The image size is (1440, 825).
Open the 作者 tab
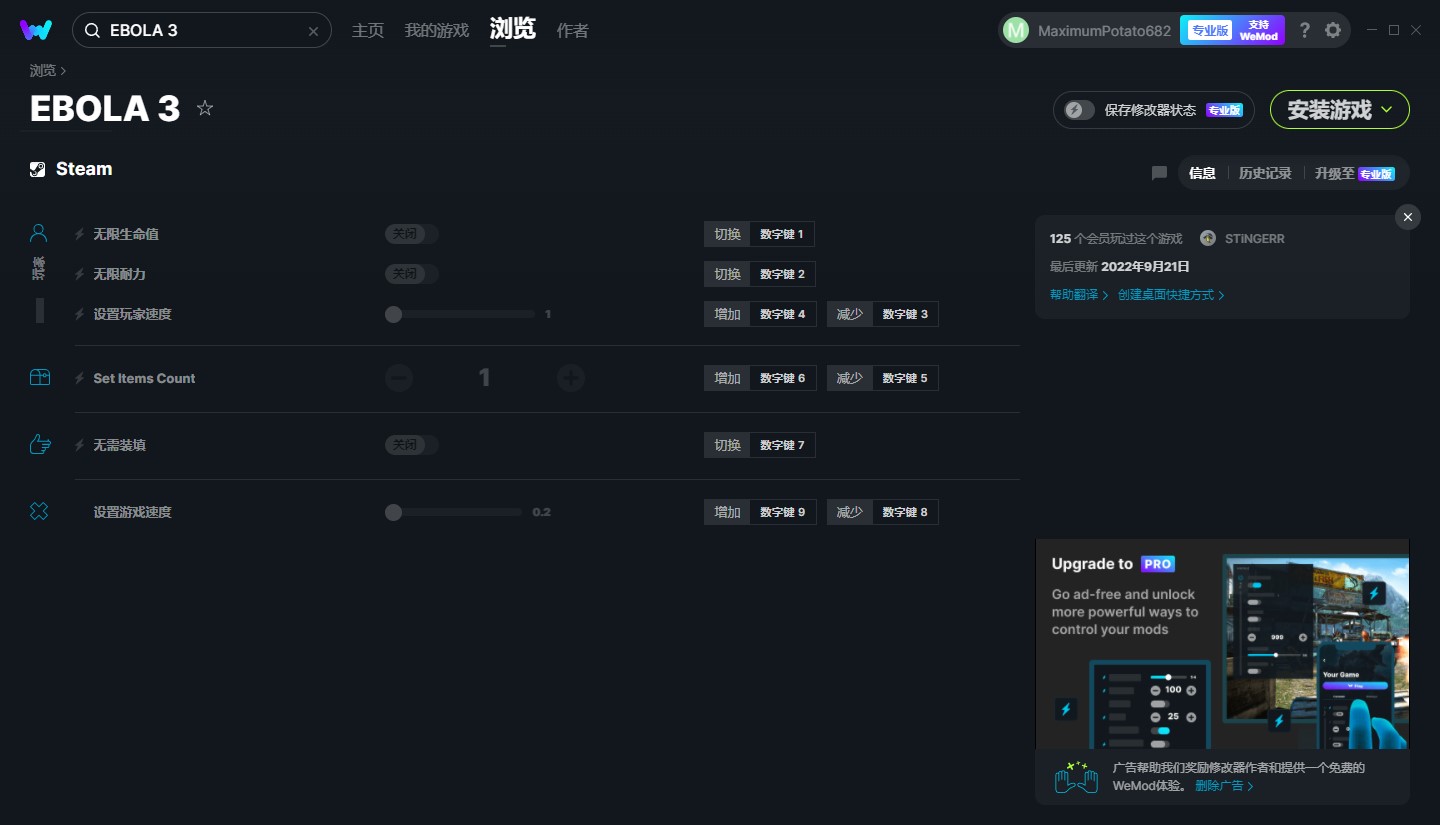(x=573, y=31)
